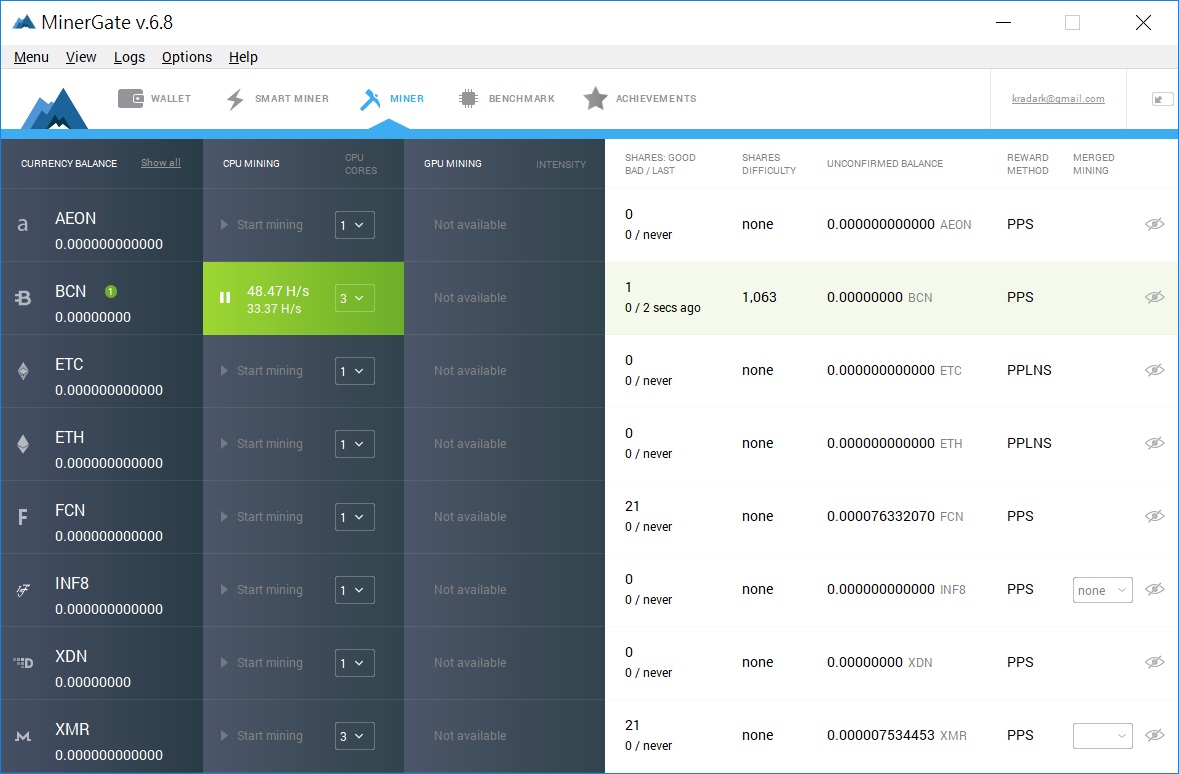Open FCN CPU cores dropdown
The image size is (1179, 774).
354,517
